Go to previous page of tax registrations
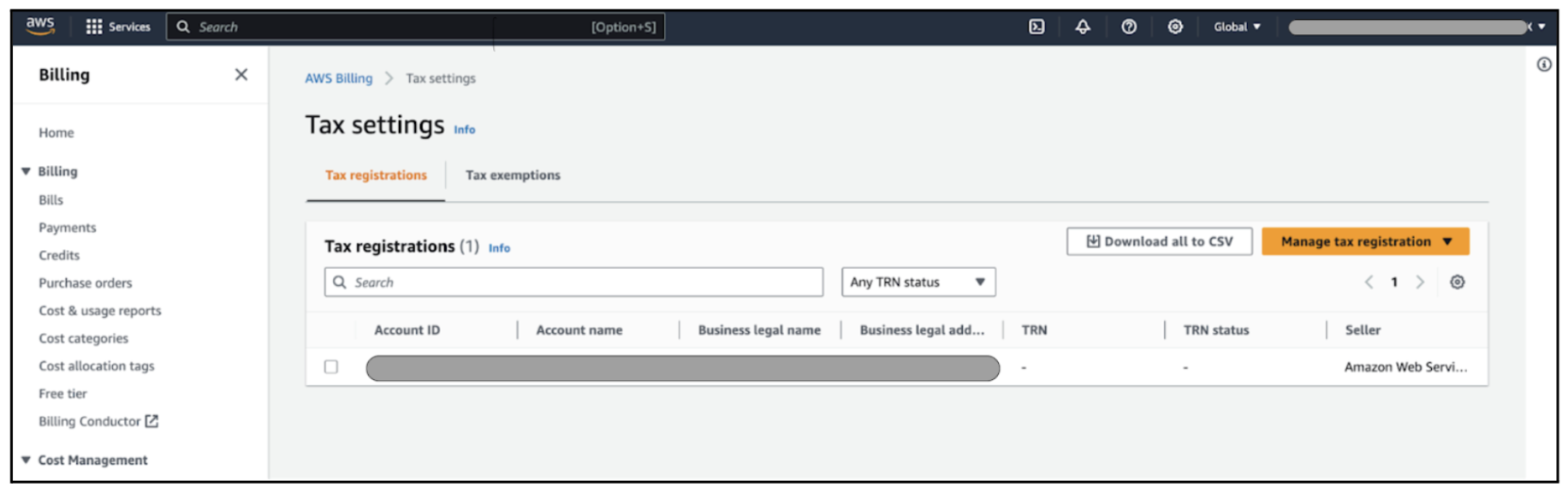 [1369, 282]
